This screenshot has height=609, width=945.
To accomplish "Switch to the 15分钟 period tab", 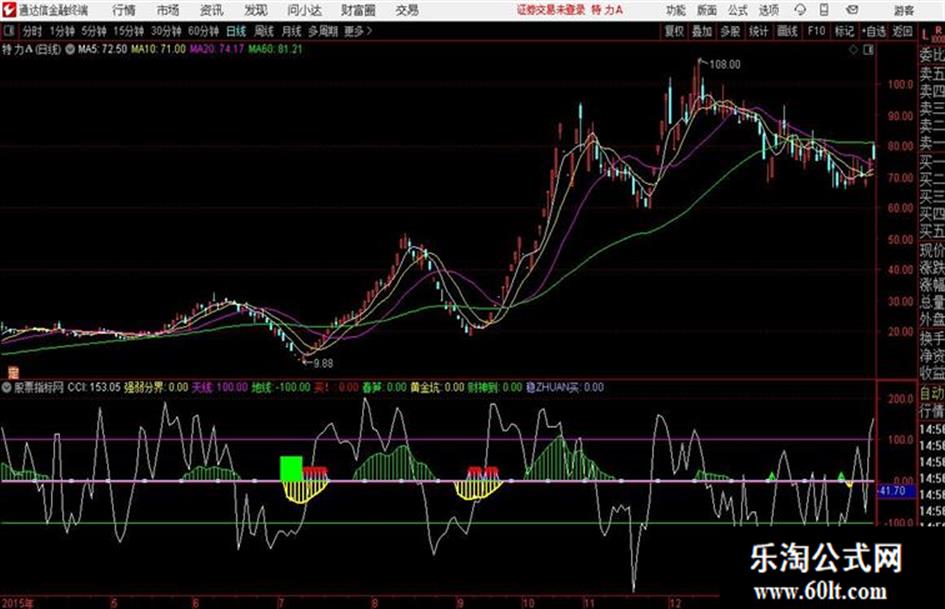I will pyautogui.click(x=129, y=31).
